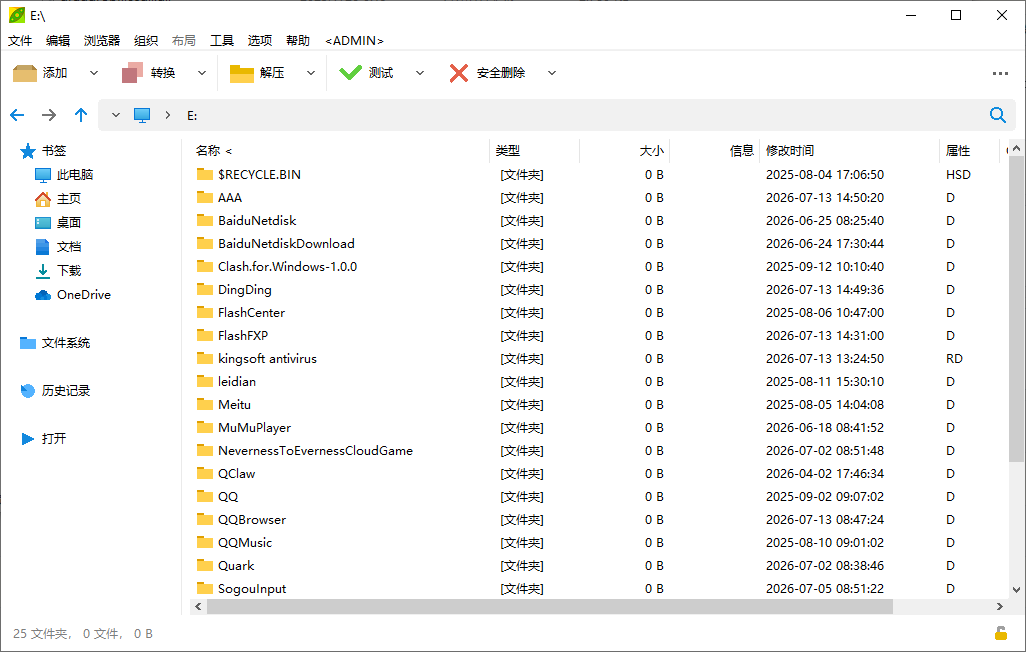Select 文件系统 in the sidebar
Screen dimensions: 1026x652
pos(55,342)
